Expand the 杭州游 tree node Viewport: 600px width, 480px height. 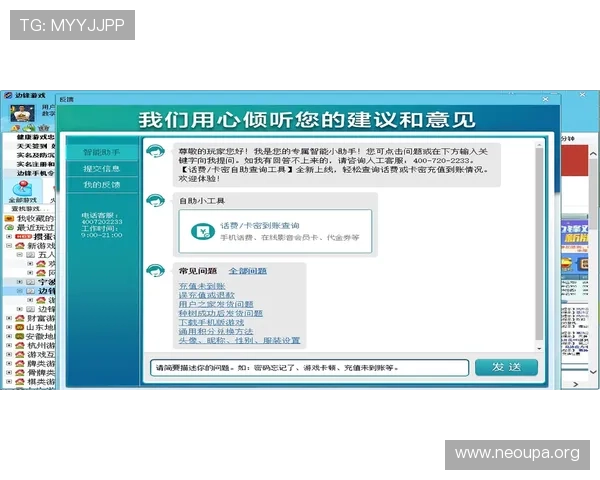pos(9,345)
